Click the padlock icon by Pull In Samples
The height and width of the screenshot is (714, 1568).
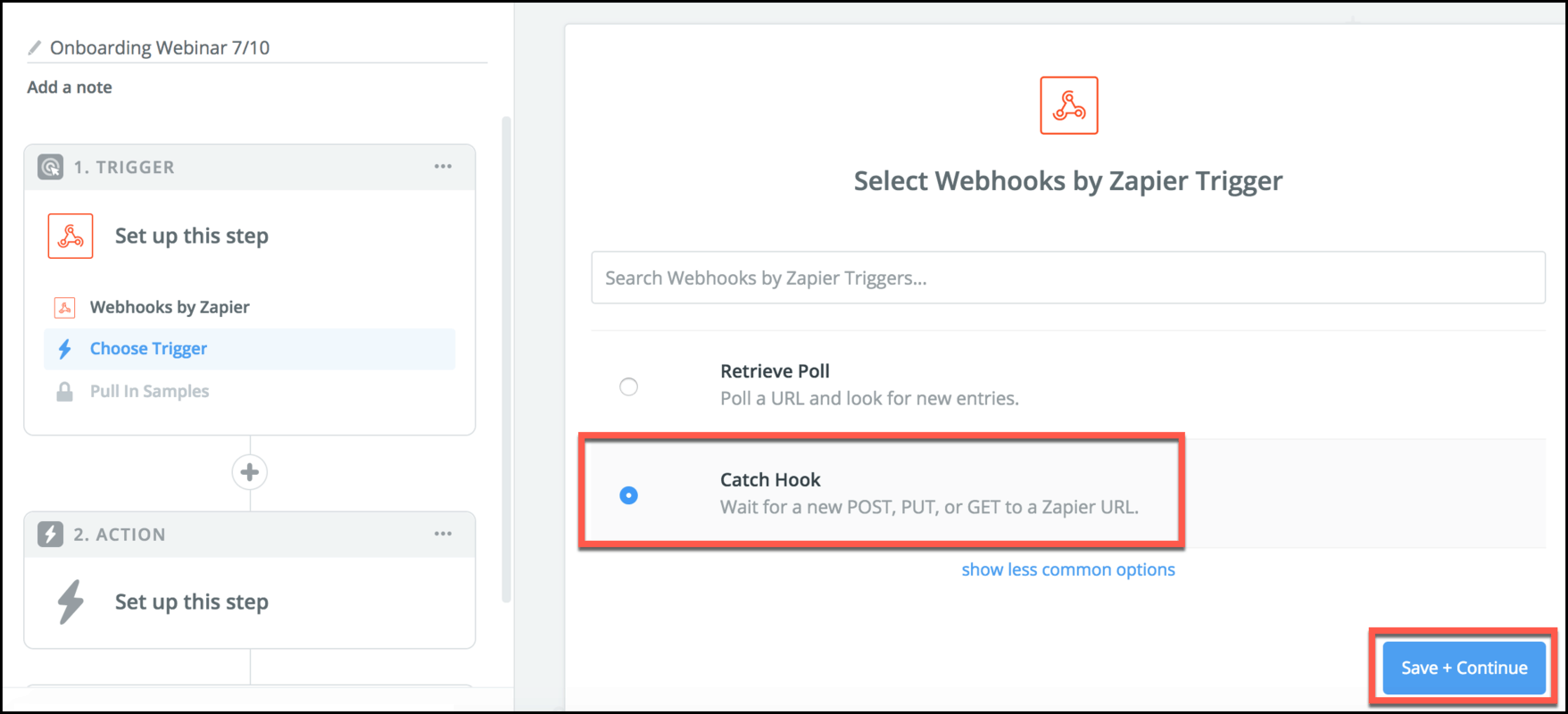pyautogui.click(x=64, y=392)
